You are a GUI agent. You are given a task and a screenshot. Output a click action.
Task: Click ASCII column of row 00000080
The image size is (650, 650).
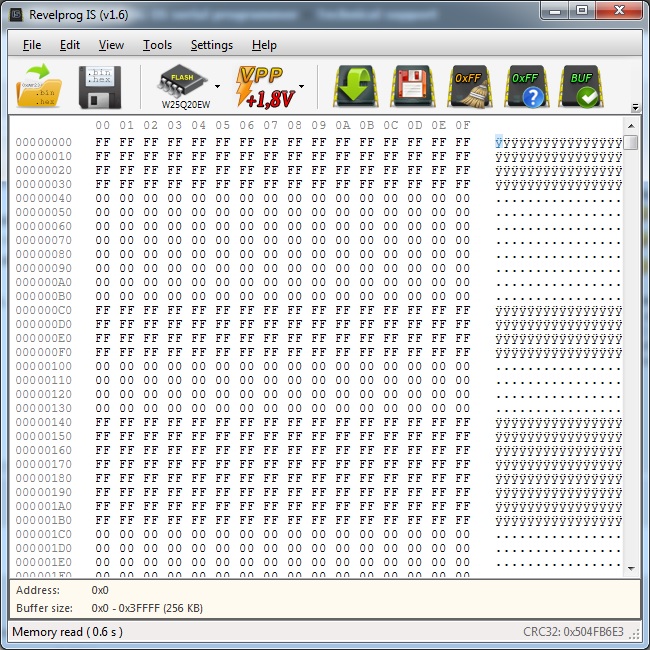pos(558,255)
